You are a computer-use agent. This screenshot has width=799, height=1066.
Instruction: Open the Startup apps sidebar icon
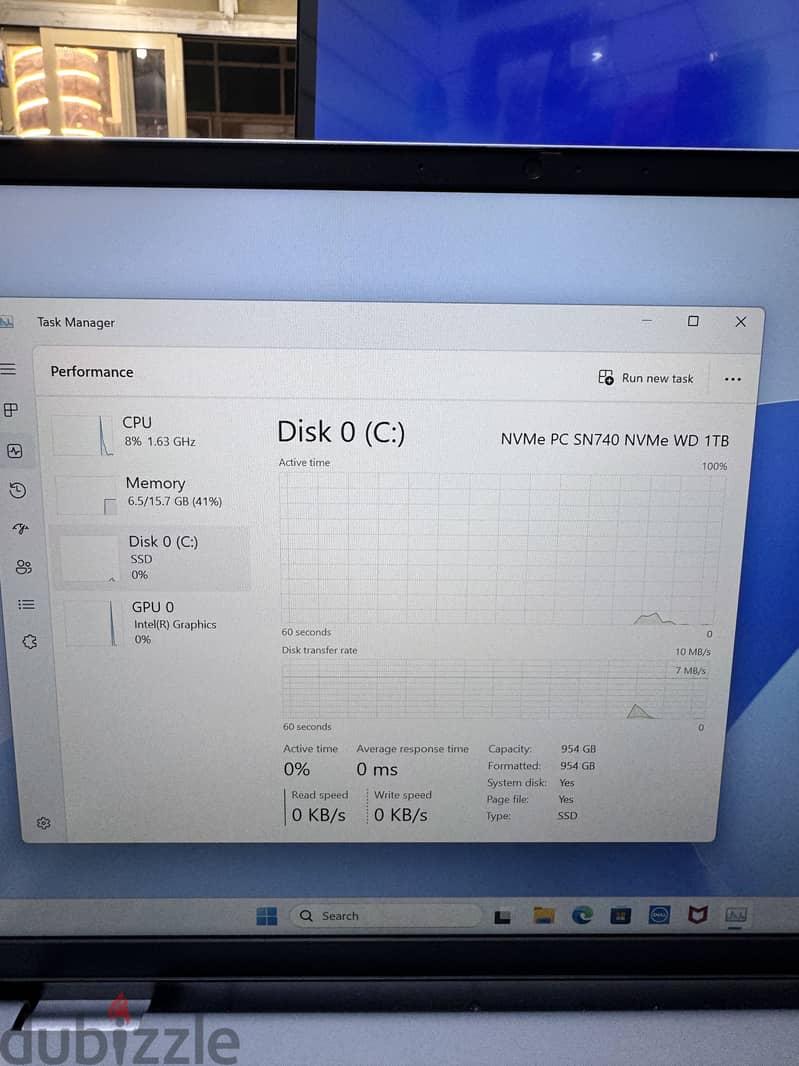coord(21,528)
